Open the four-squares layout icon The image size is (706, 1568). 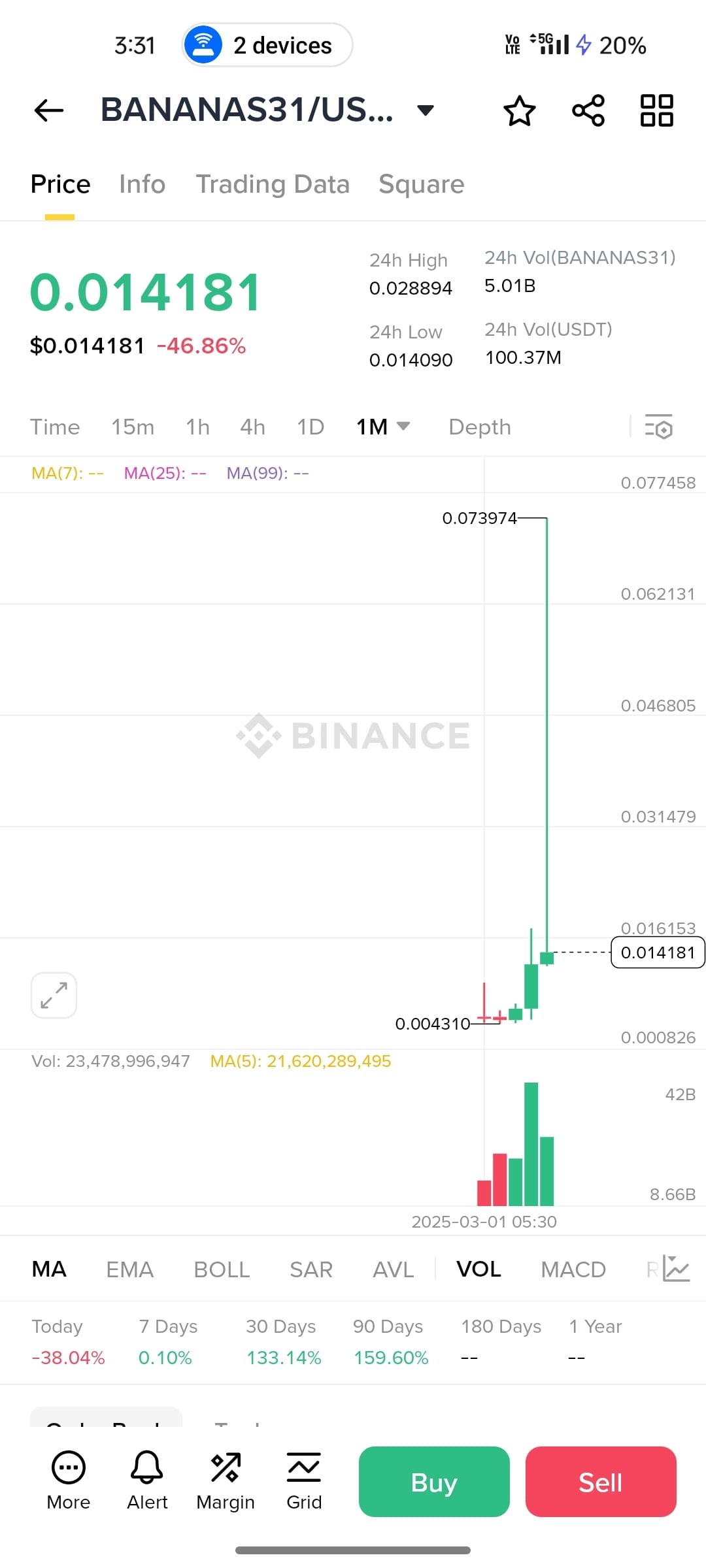tap(656, 110)
